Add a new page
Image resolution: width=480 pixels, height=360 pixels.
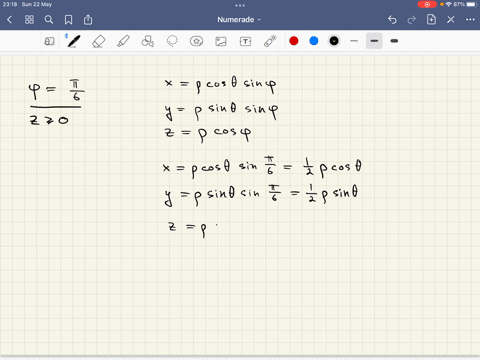(431, 20)
